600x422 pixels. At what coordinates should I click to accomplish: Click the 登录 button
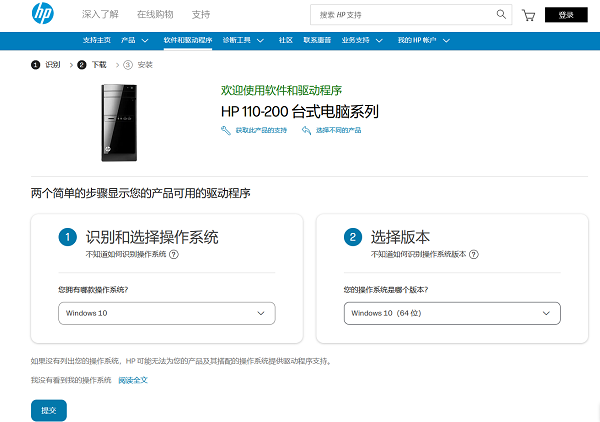pos(566,15)
